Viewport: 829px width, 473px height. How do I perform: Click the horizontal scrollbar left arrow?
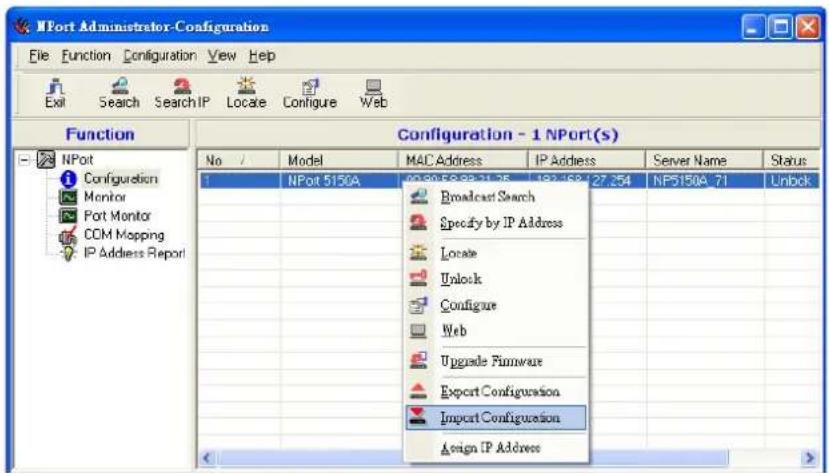(208, 458)
